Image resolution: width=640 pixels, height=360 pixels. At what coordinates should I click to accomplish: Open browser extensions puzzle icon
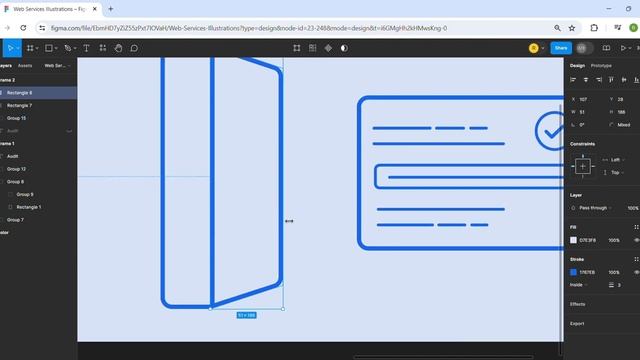[594, 28]
